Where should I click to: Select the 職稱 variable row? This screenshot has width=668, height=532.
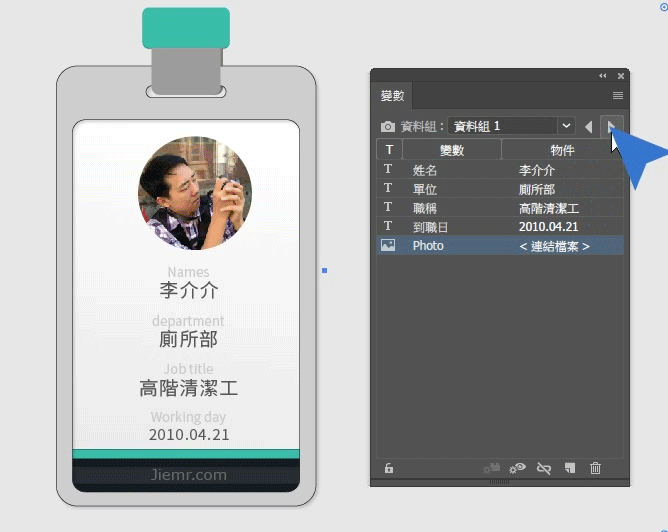tap(500, 208)
